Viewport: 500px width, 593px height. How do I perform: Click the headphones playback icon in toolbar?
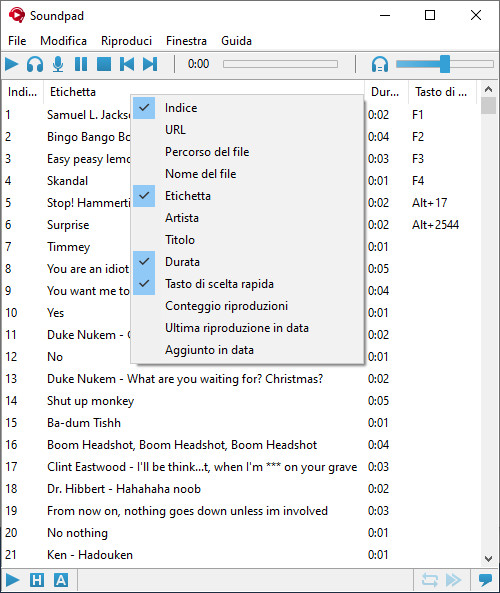coord(35,64)
